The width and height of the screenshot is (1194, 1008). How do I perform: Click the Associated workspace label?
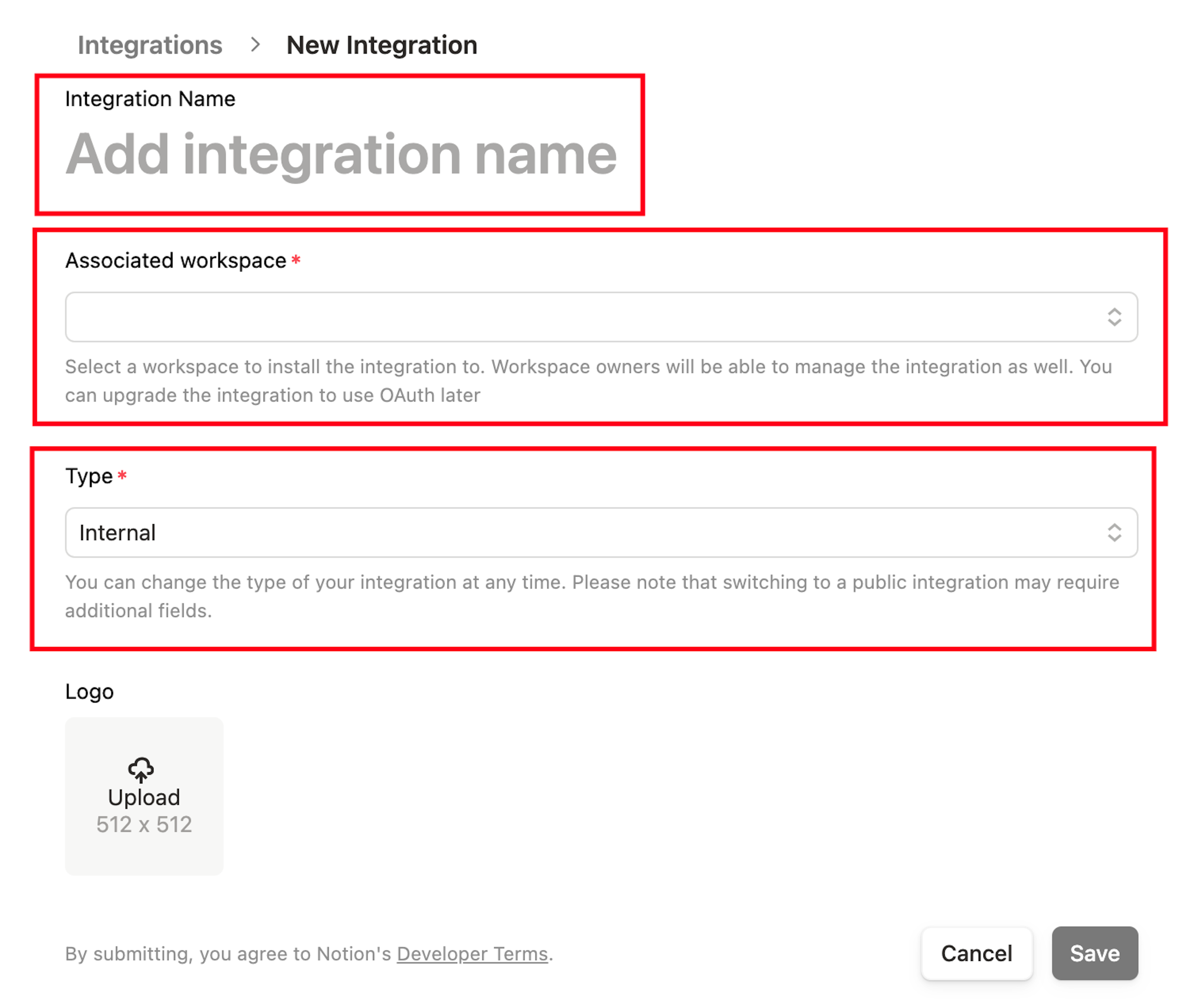click(176, 261)
